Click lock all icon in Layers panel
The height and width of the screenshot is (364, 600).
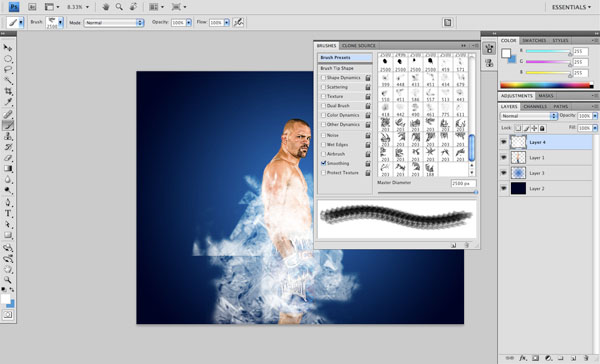tap(542, 128)
